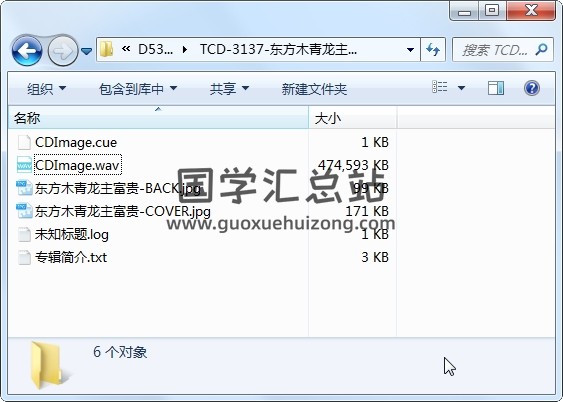563x402 pixels.
Task: Select the CDImage.wav file icon
Action: 24,165
